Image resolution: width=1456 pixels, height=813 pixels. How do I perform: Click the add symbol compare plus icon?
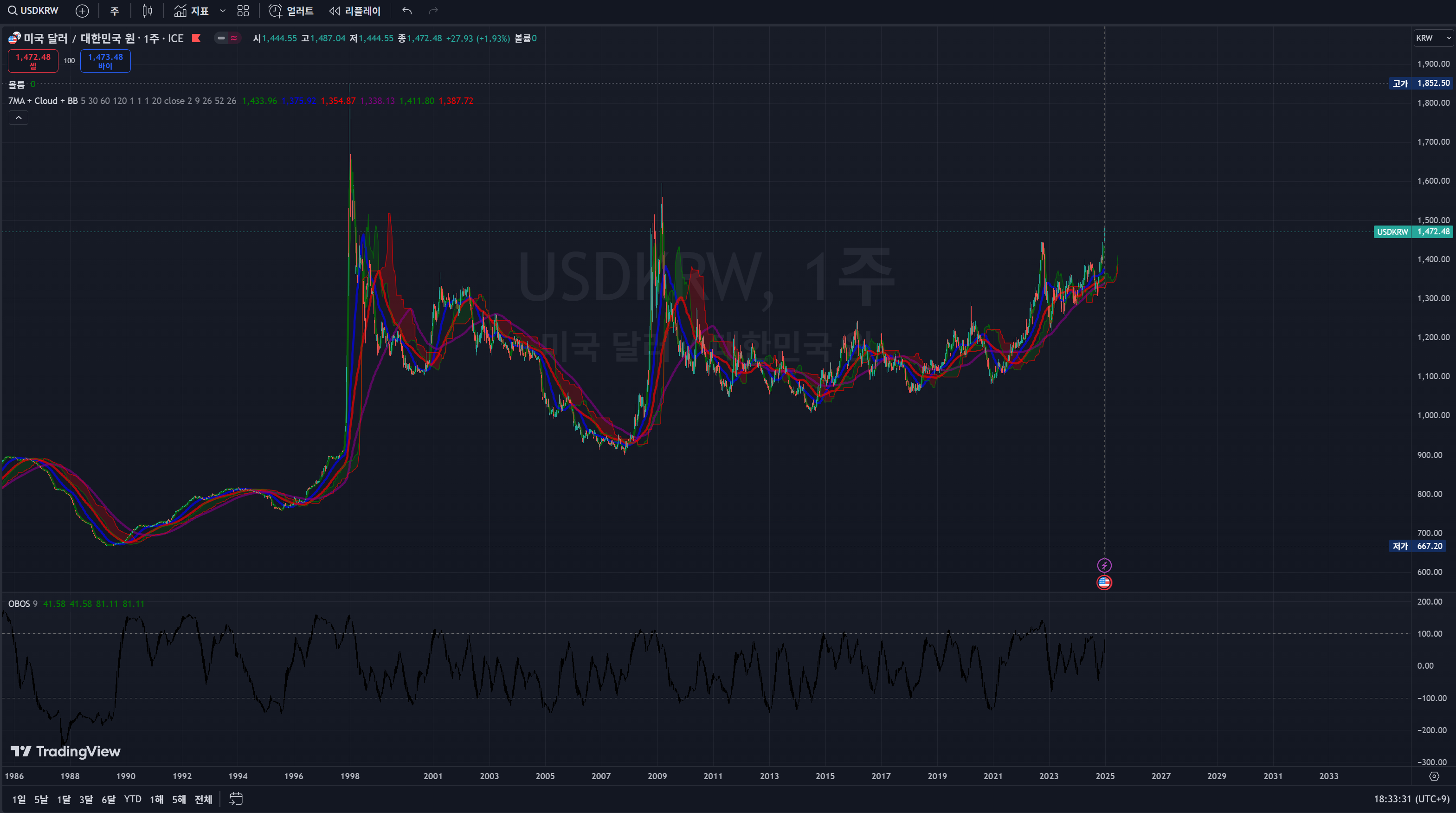(x=82, y=11)
